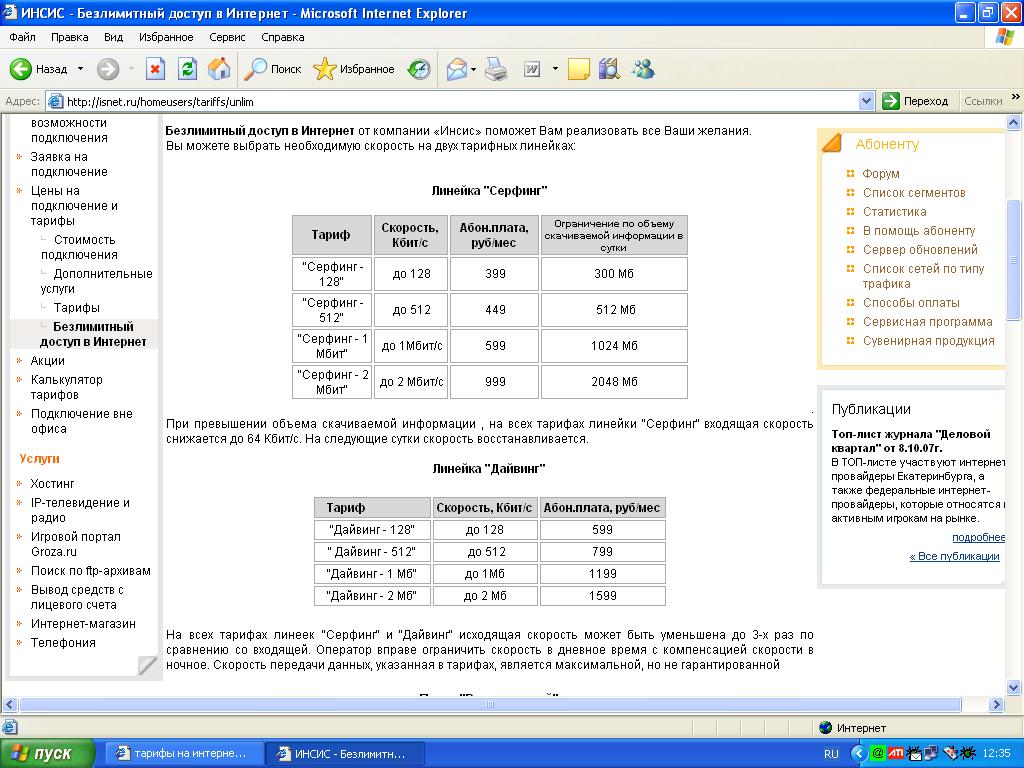Open the Сервис menu
The width and height of the screenshot is (1024, 768).
tap(227, 37)
